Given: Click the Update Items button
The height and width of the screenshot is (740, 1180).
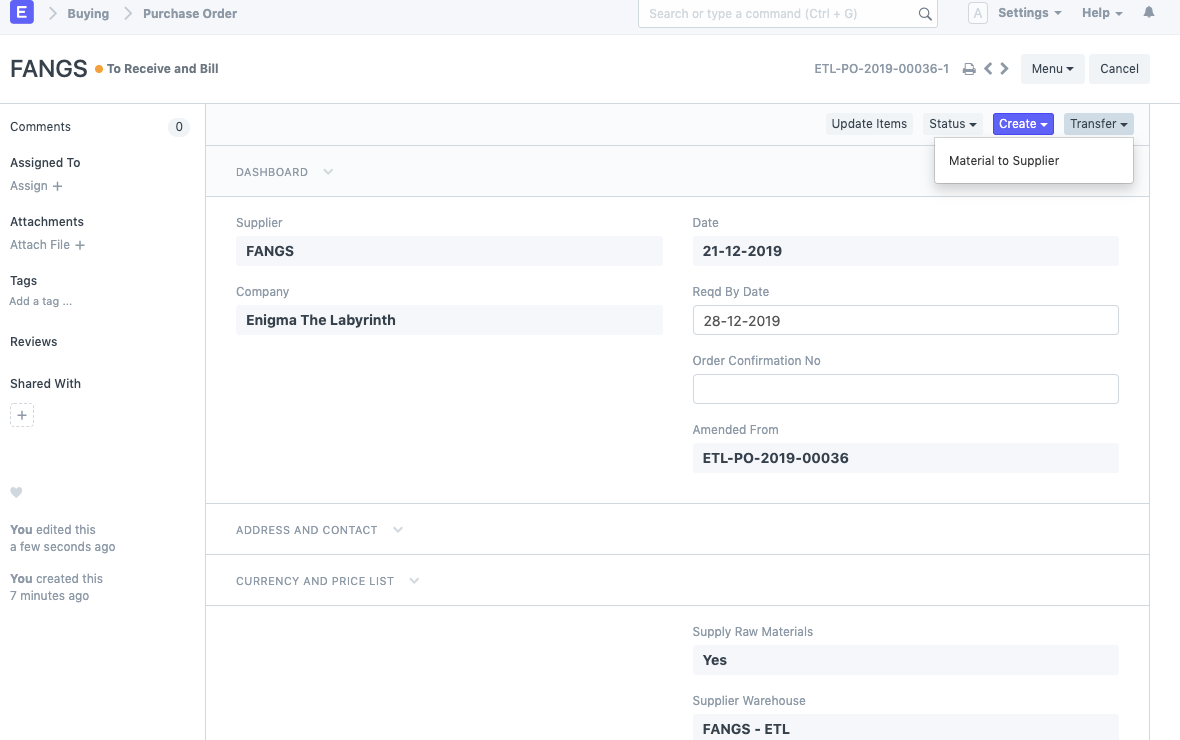Looking at the screenshot, I should coord(869,124).
